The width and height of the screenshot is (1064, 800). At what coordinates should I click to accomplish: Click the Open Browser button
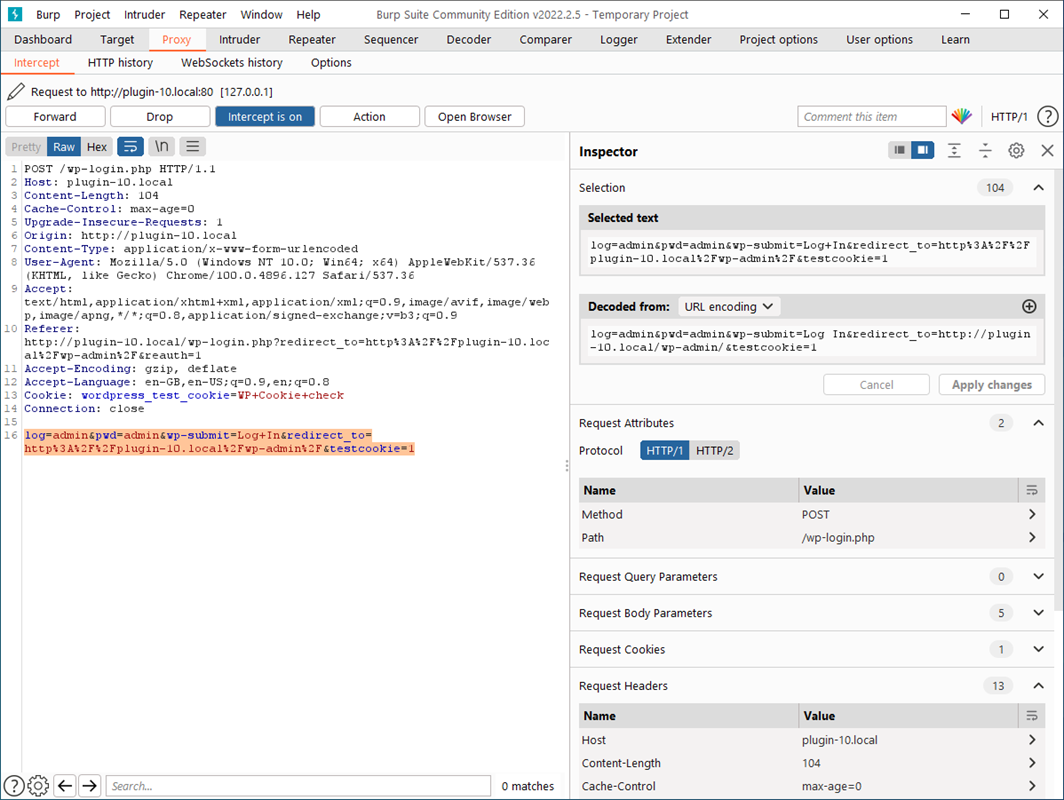pos(474,117)
